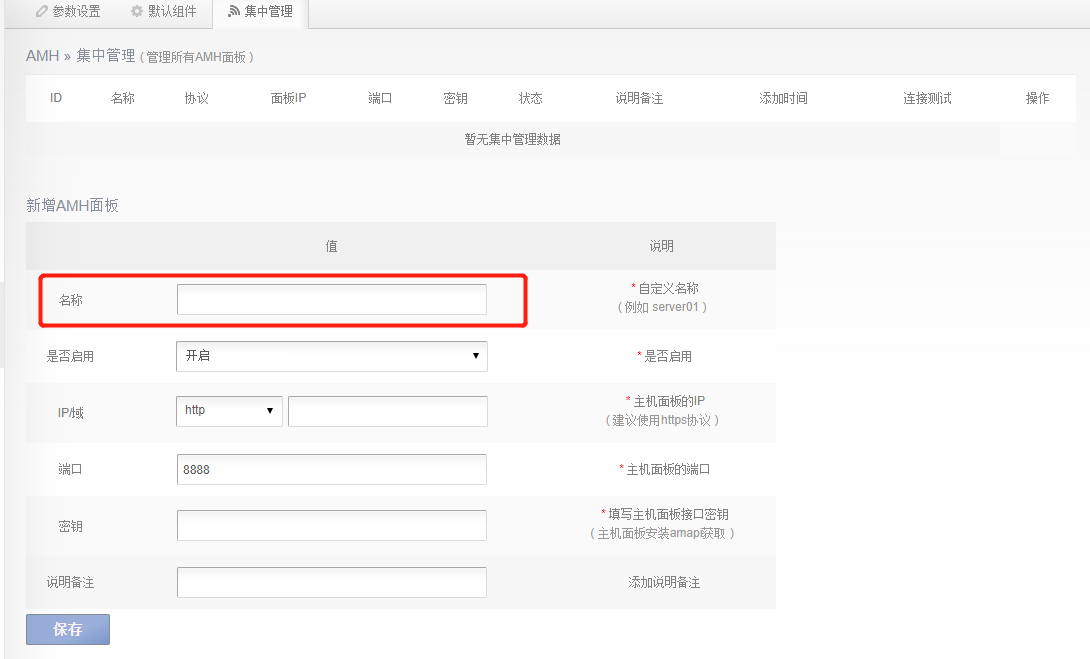Switch to the 默认组件 tab
The width and height of the screenshot is (1090, 659).
[x=163, y=12]
